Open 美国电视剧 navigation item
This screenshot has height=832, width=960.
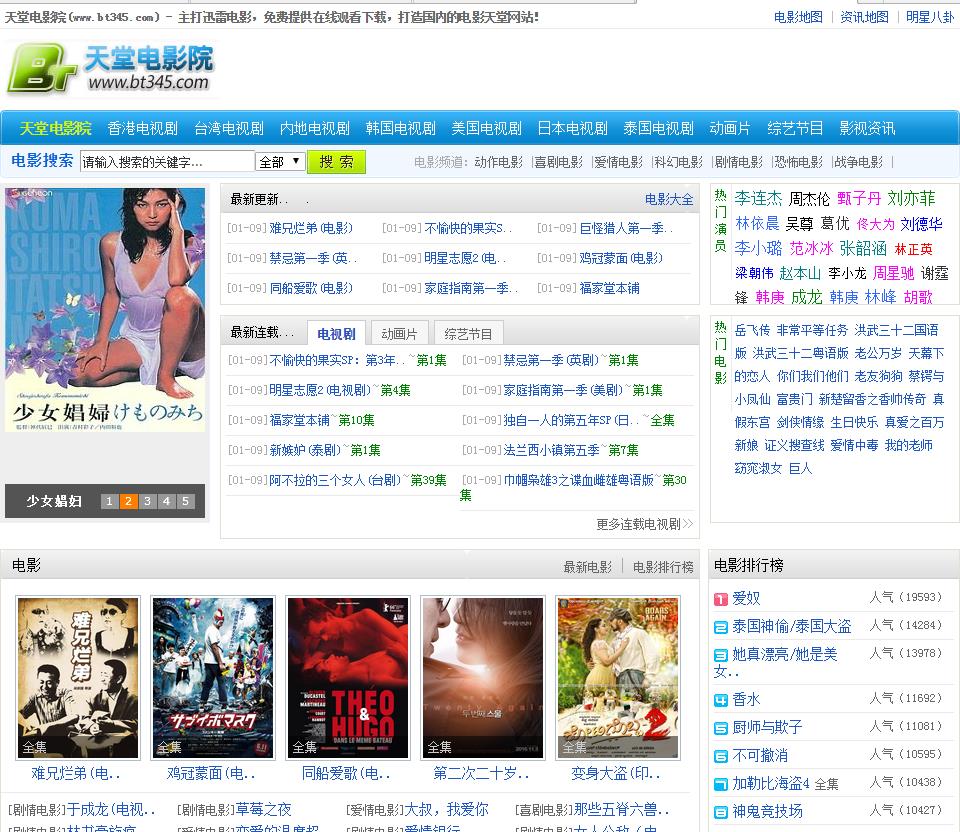[486, 129]
